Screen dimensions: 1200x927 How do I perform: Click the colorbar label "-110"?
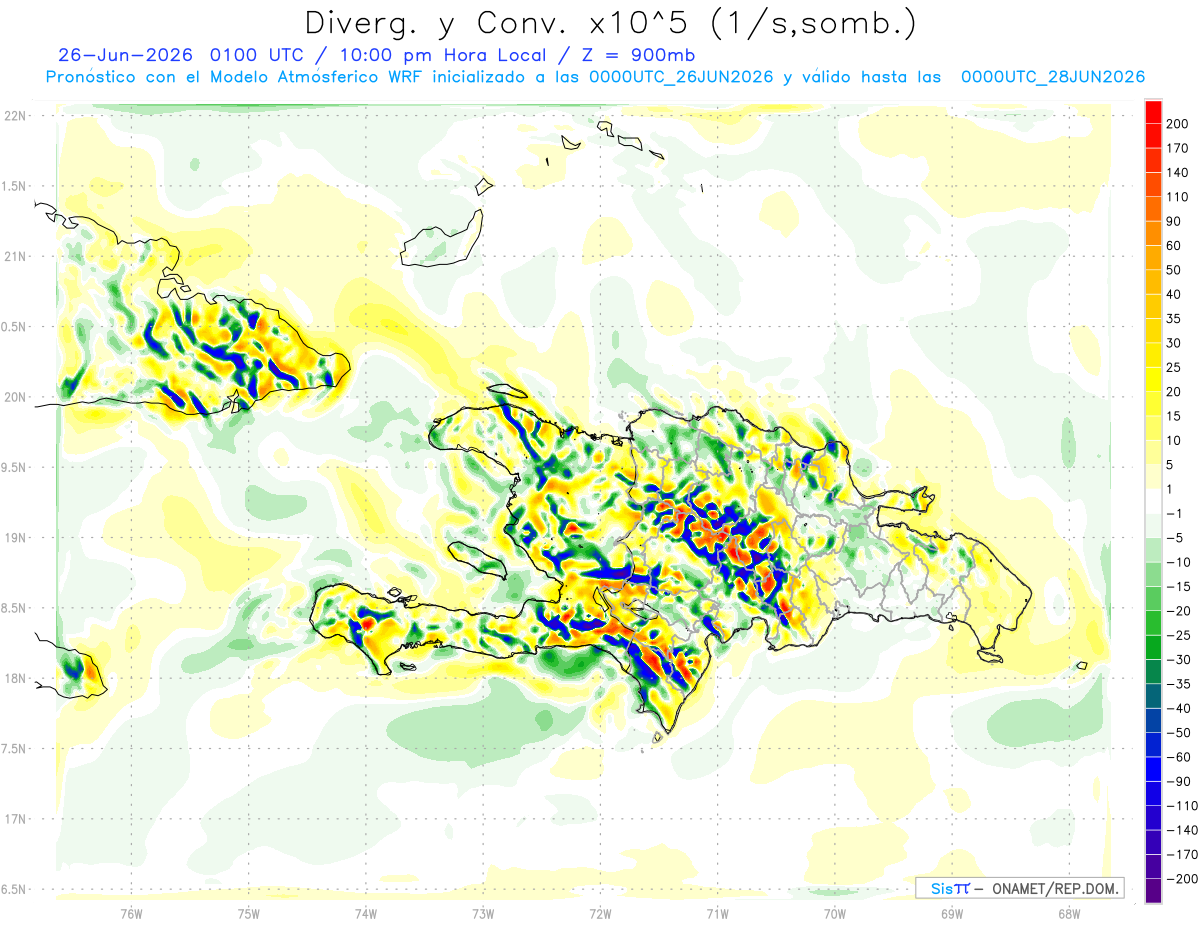click(1181, 806)
